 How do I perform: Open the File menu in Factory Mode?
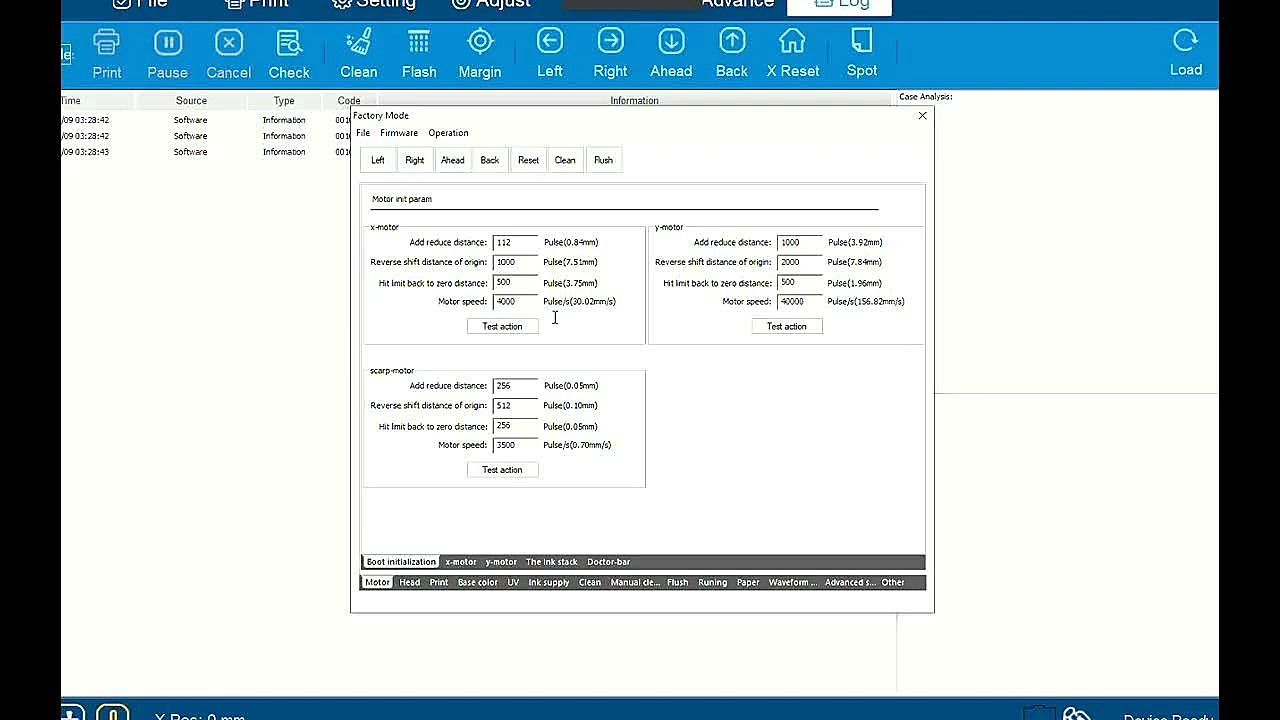(x=363, y=133)
